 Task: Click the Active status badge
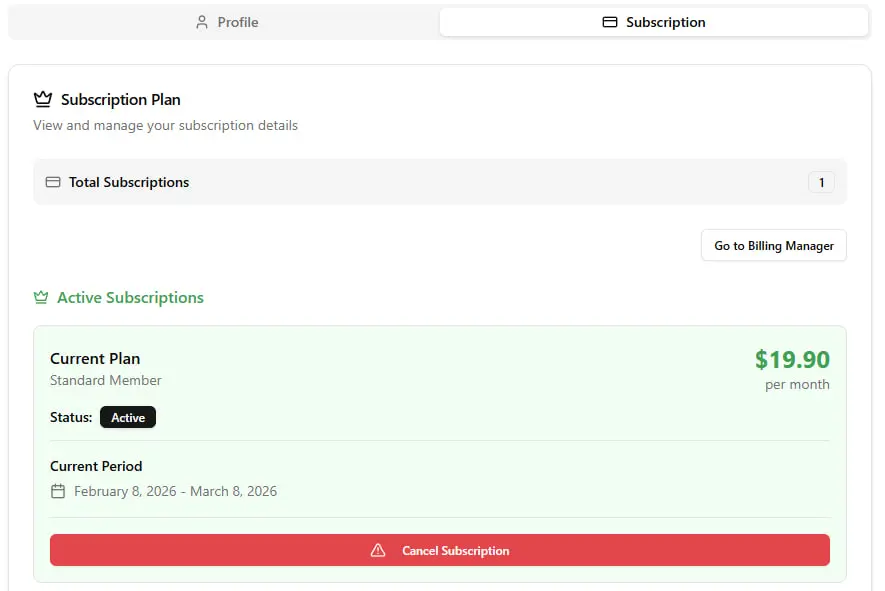(128, 417)
